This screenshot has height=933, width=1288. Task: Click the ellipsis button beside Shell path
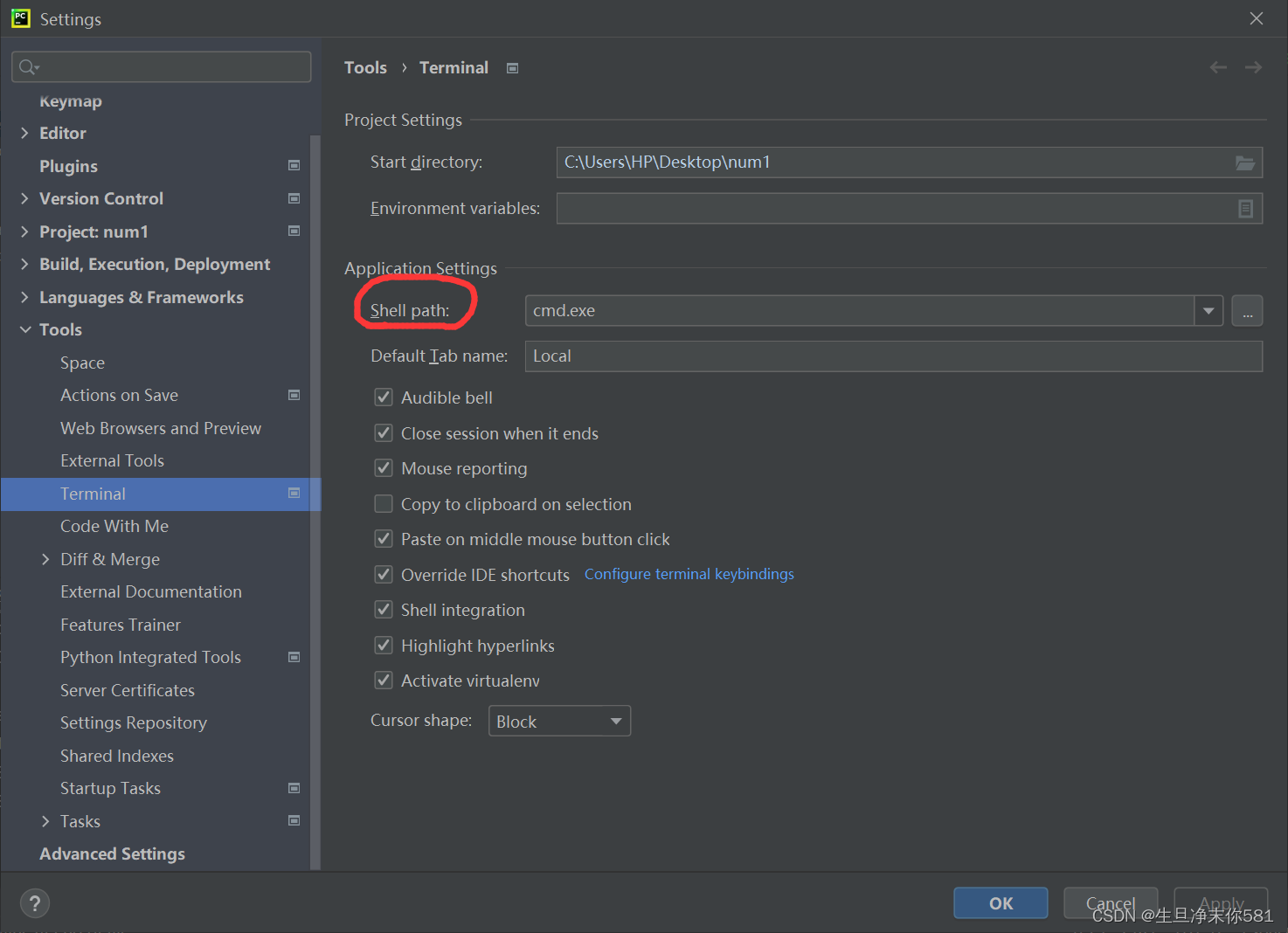pyautogui.click(x=1247, y=310)
